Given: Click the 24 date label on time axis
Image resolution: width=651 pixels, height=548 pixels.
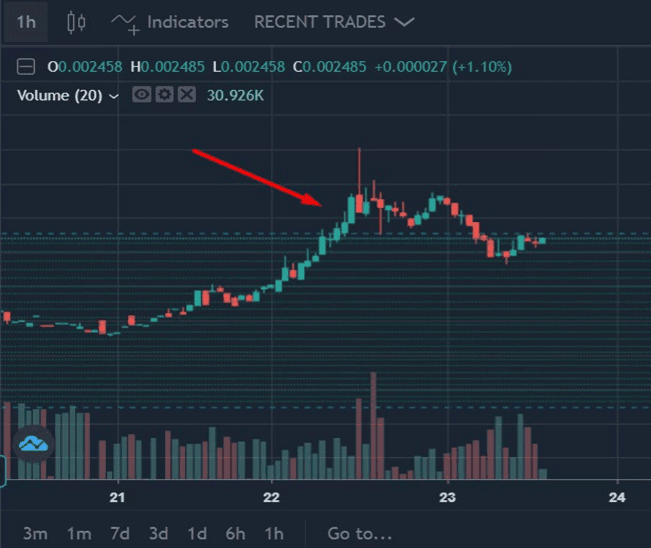Looking at the screenshot, I should 617,497.
